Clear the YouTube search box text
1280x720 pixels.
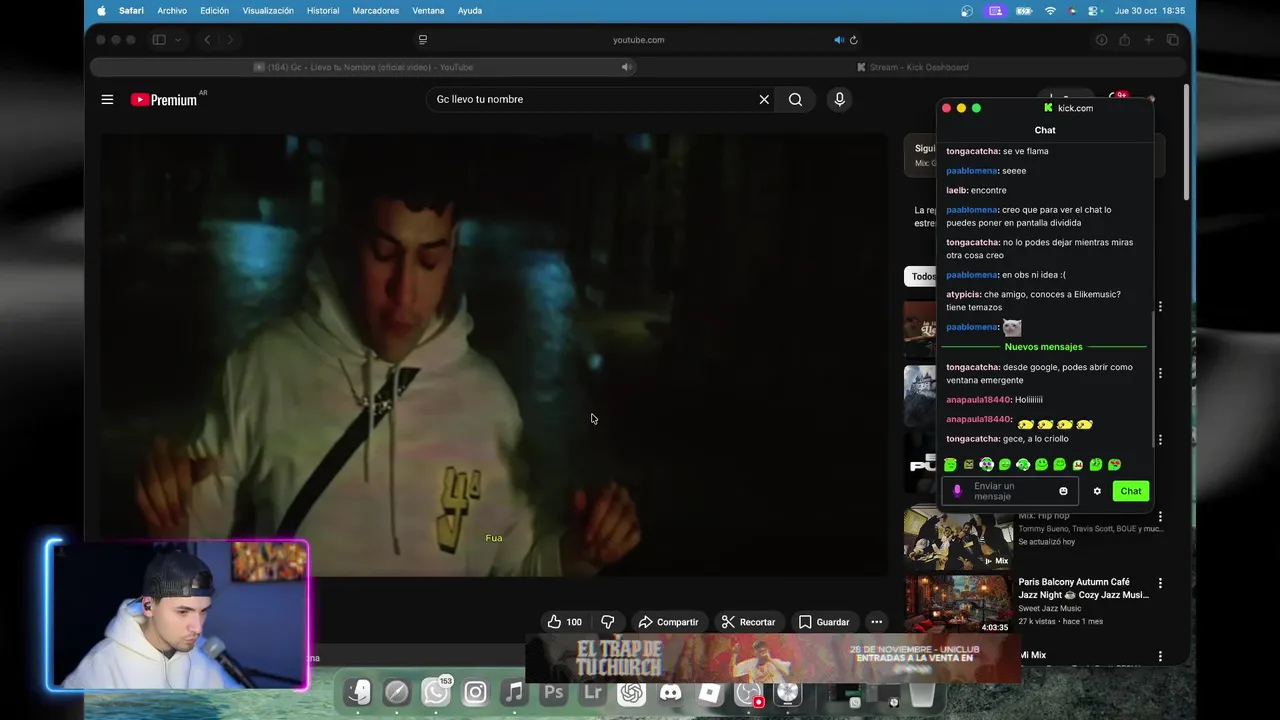click(x=764, y=99)
